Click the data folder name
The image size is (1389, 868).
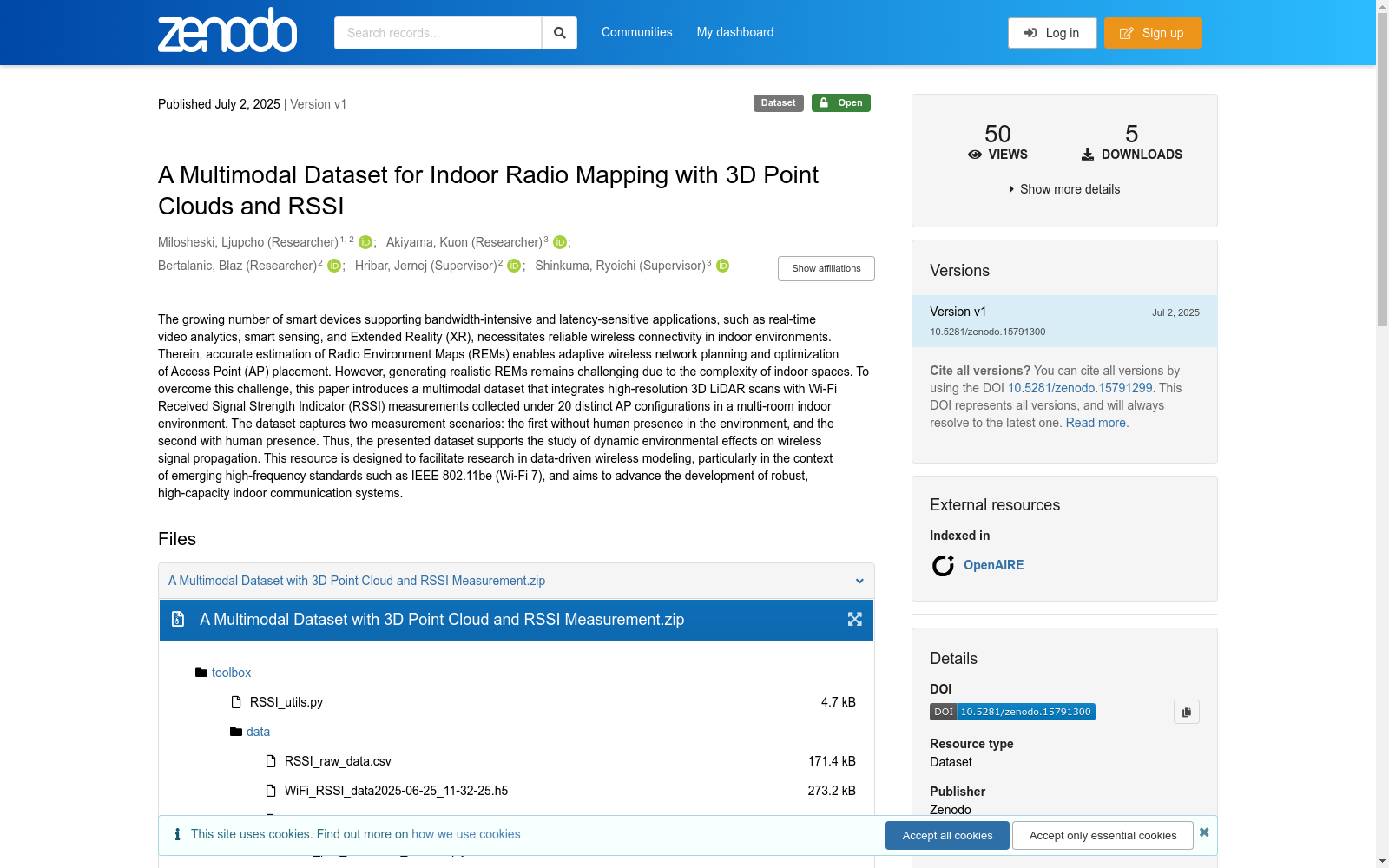(258, 732)
